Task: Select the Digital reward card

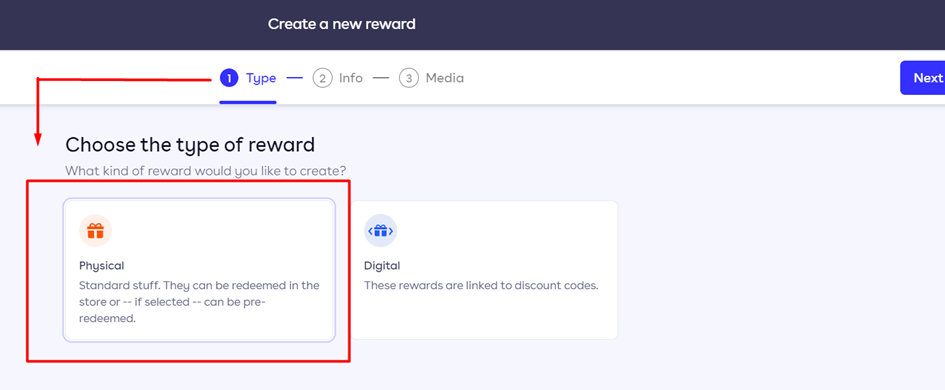Action: click(x=485, y=270)
